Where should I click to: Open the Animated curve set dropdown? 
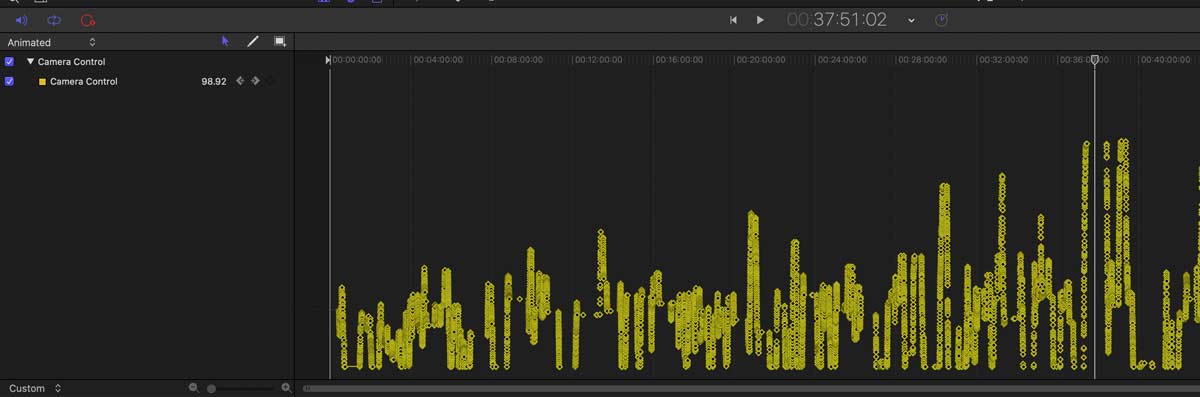coord(51,42)
